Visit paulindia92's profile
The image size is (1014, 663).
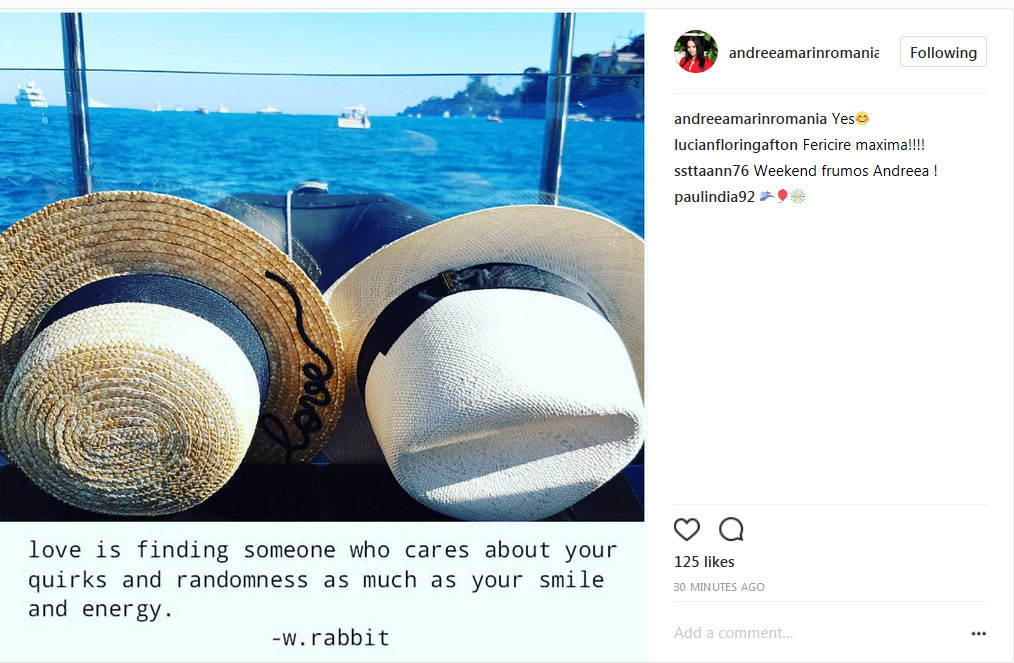point(714,197)
